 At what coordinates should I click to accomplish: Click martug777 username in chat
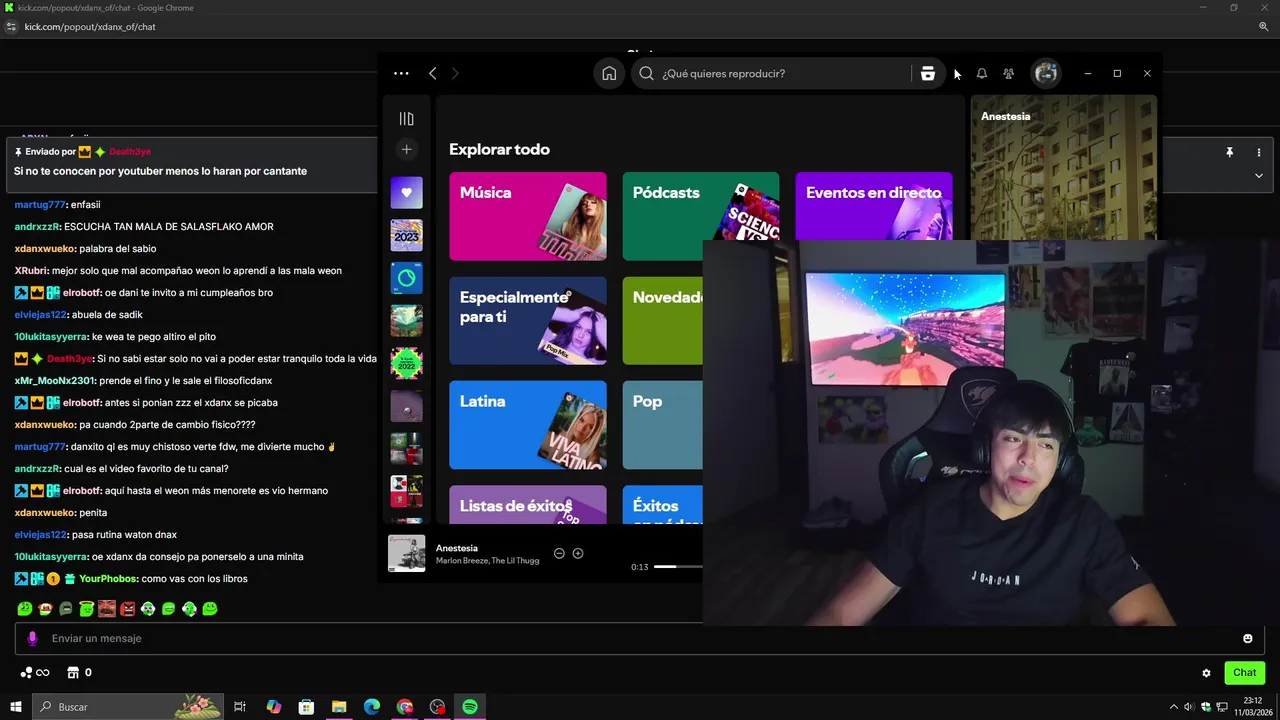click(x=39, y=204)
